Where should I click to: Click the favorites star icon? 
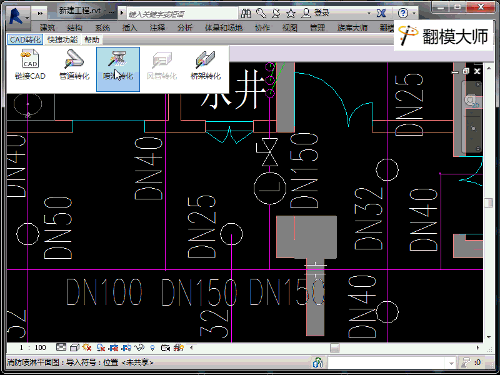[x=291, y=13]
